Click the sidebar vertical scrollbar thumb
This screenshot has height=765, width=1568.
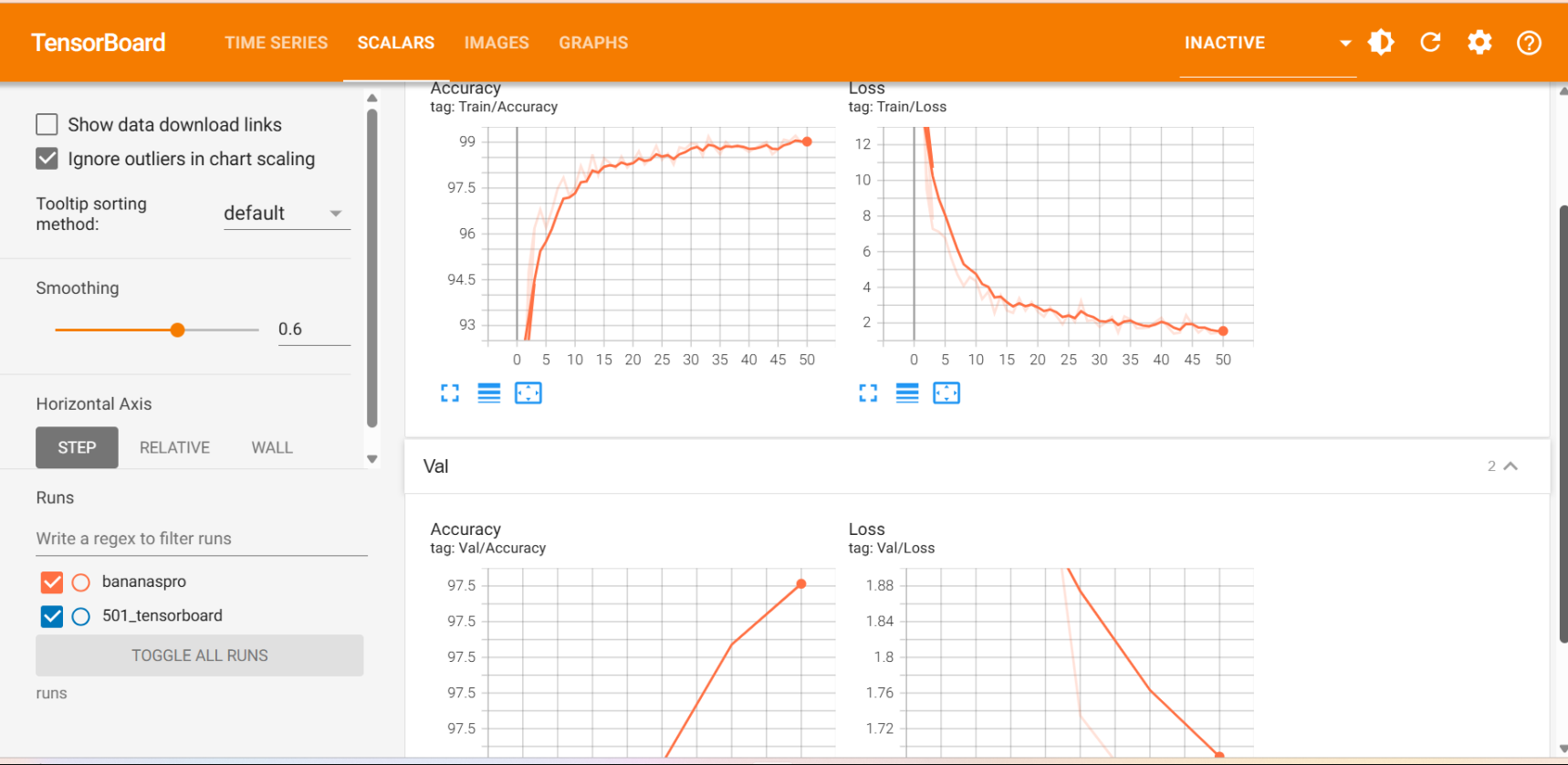click(372, 267)
